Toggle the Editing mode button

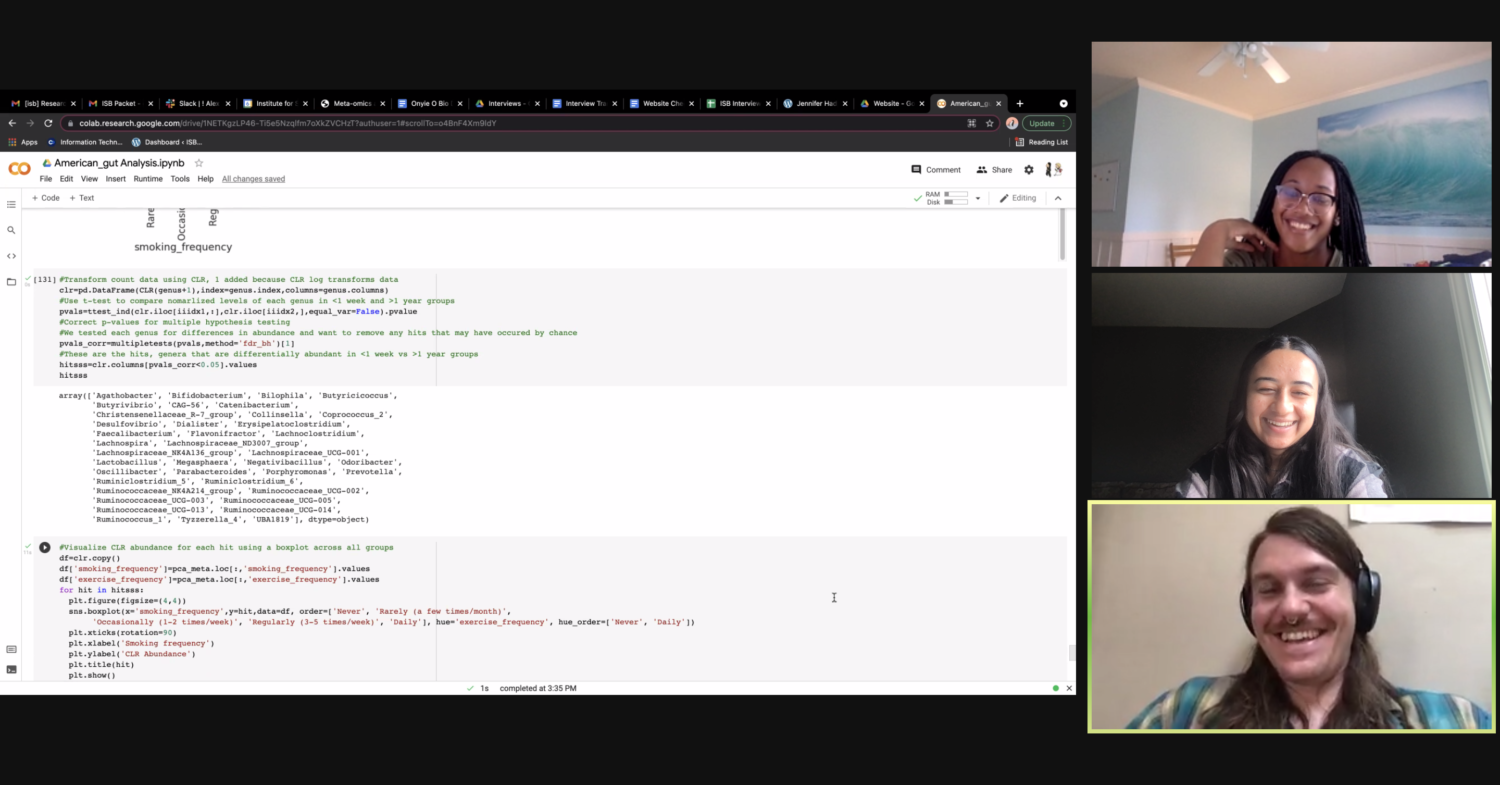coord(1018,198)
